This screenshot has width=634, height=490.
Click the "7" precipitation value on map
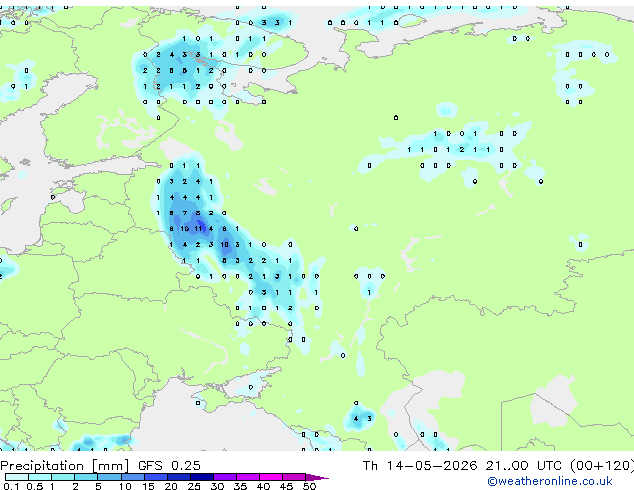click(185, 213)
